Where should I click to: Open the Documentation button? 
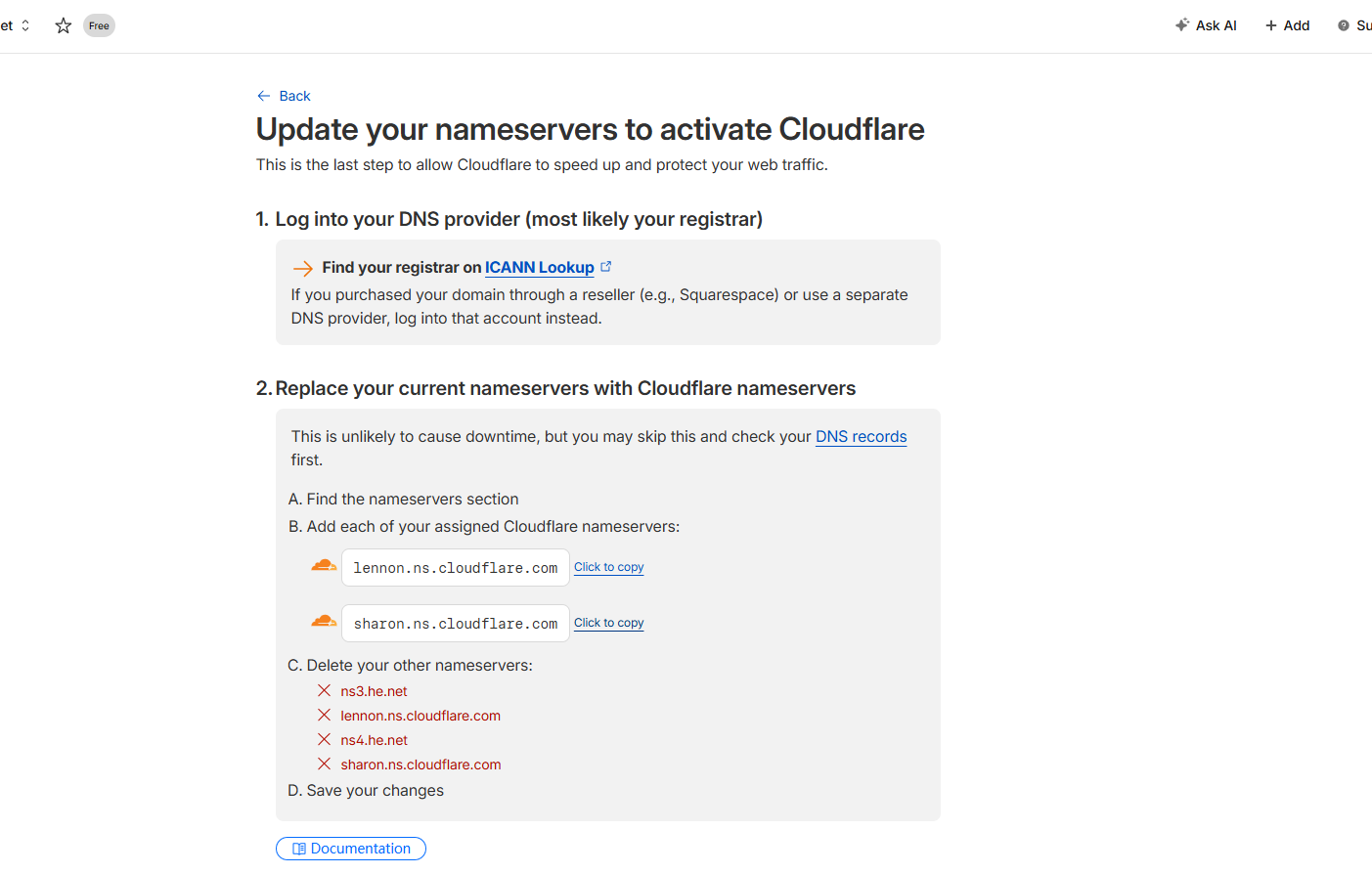(351, 849)
